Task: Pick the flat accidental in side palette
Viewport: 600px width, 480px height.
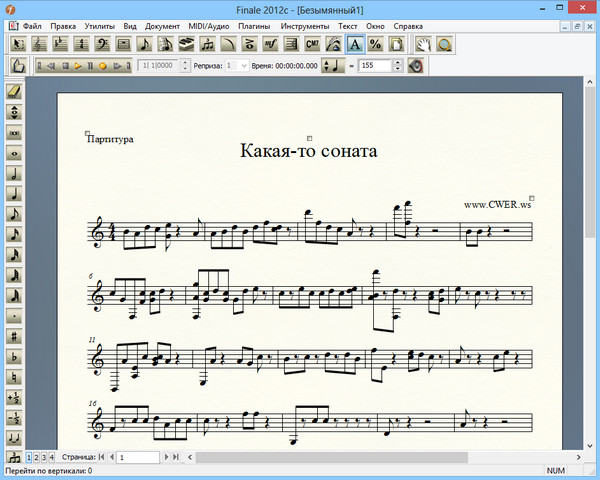Action: point(15,357)
